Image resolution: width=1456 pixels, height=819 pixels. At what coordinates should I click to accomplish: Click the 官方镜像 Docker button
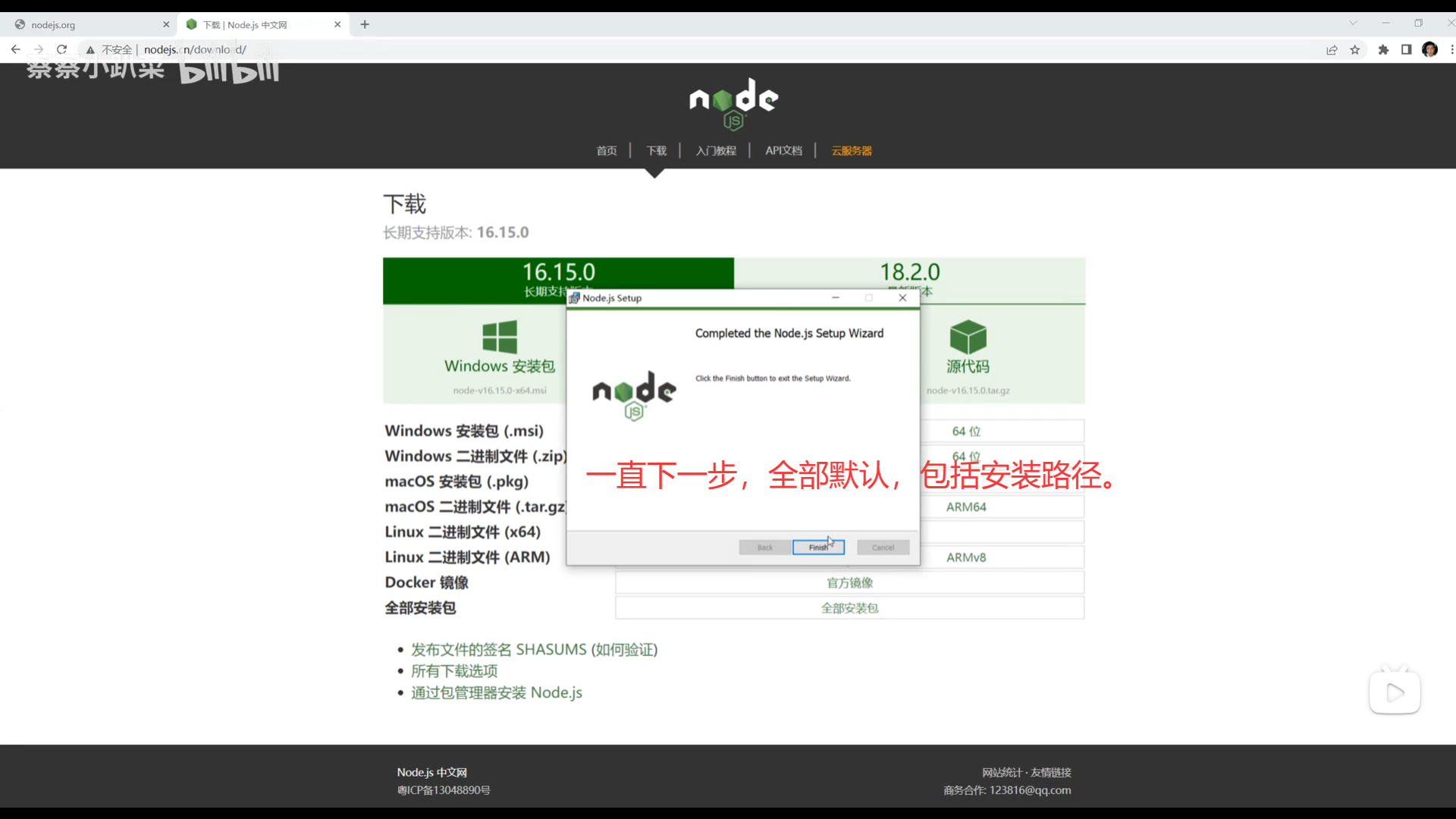point(849,583)
